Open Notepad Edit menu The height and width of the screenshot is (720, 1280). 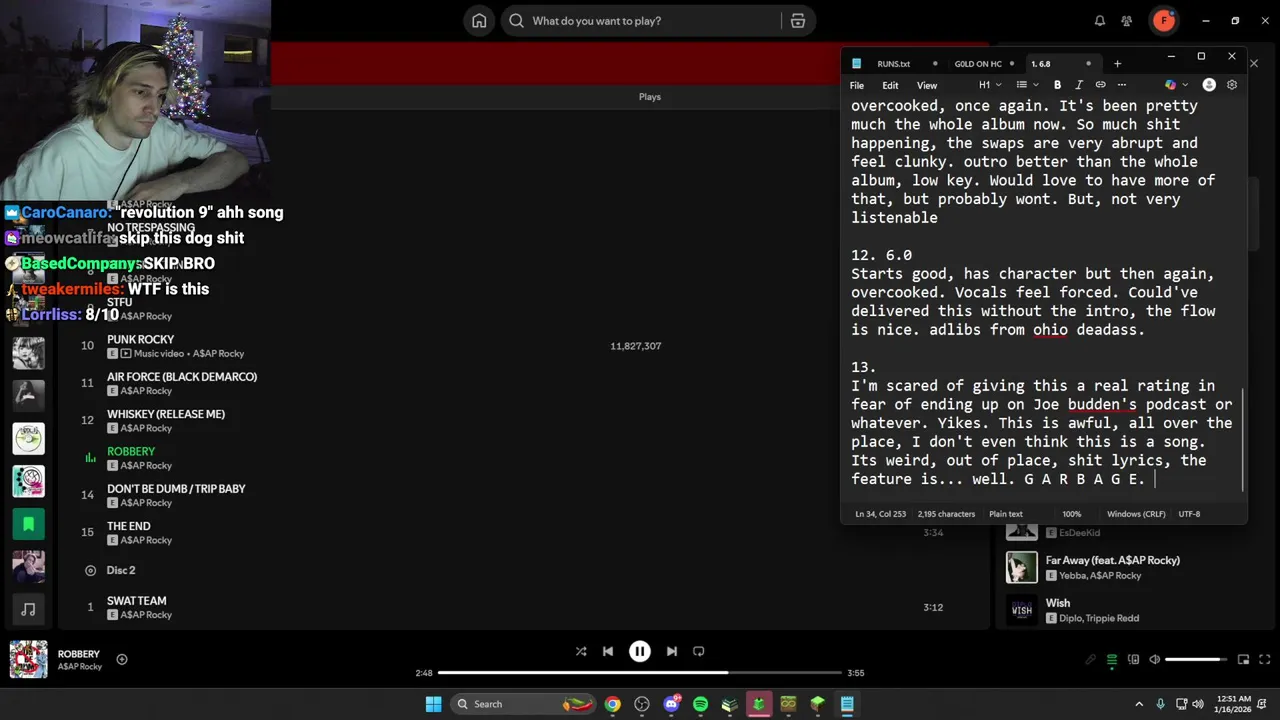[x=890, y=85]
